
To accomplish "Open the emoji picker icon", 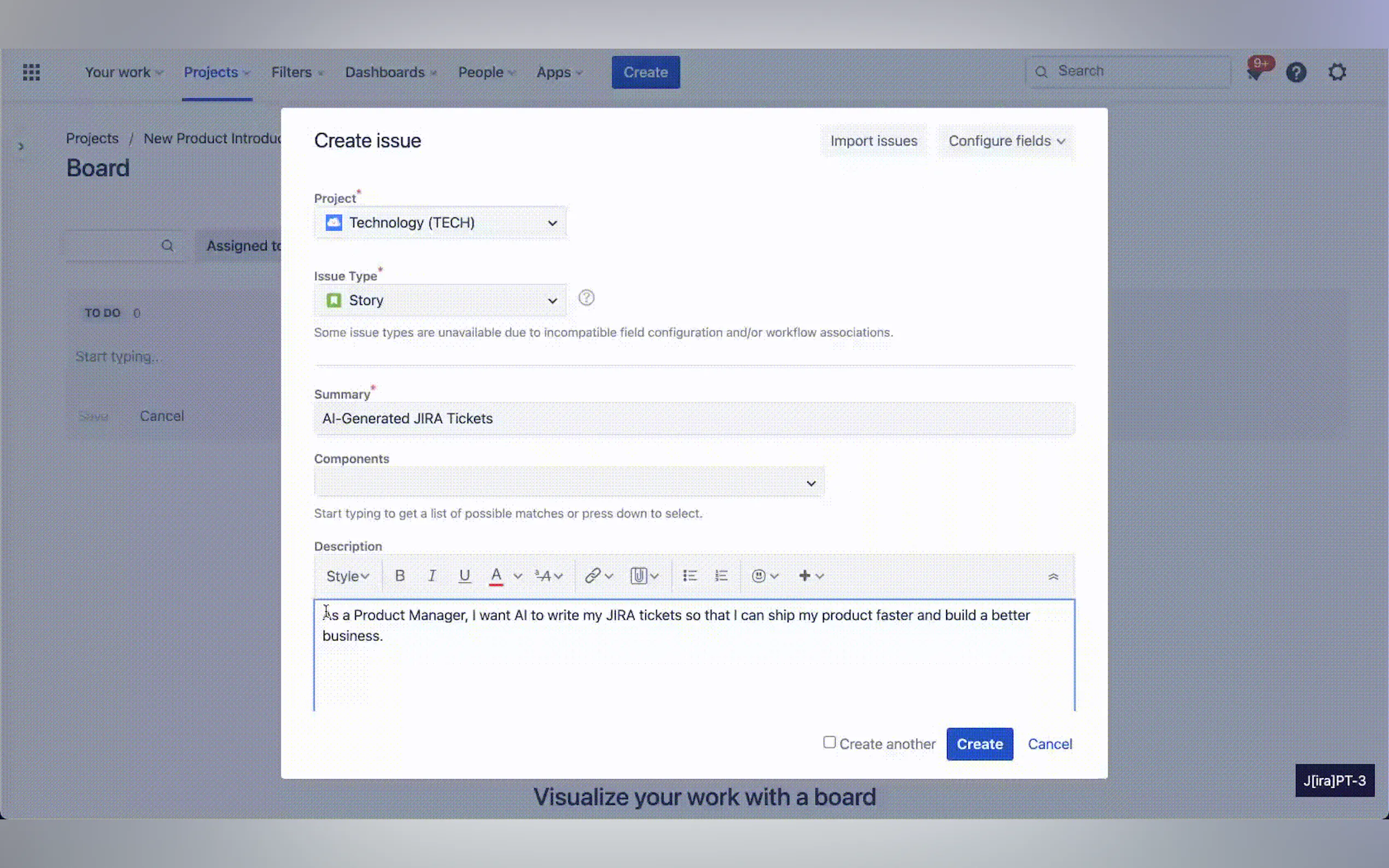I will [x=758, y=576].
